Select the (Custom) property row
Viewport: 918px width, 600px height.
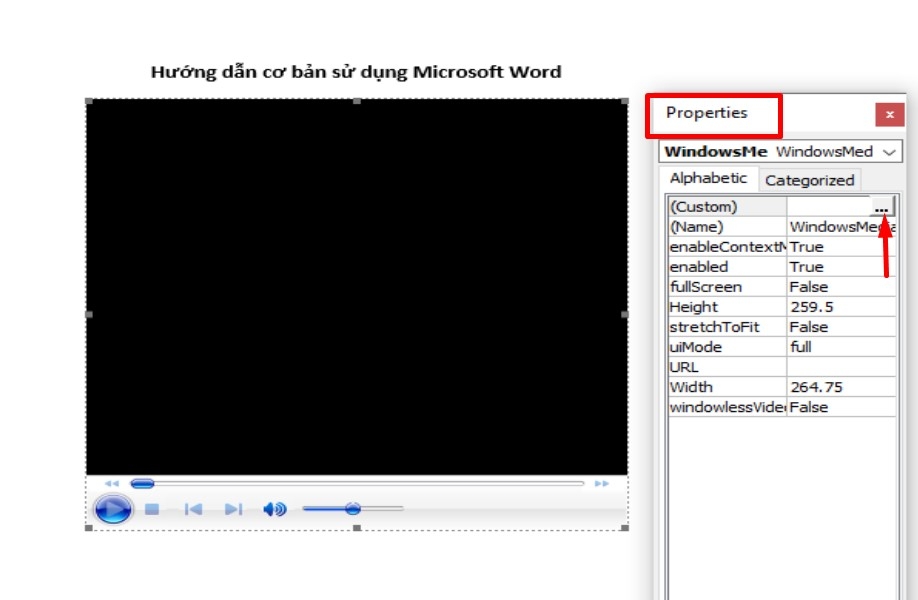[x=782, y=207]
